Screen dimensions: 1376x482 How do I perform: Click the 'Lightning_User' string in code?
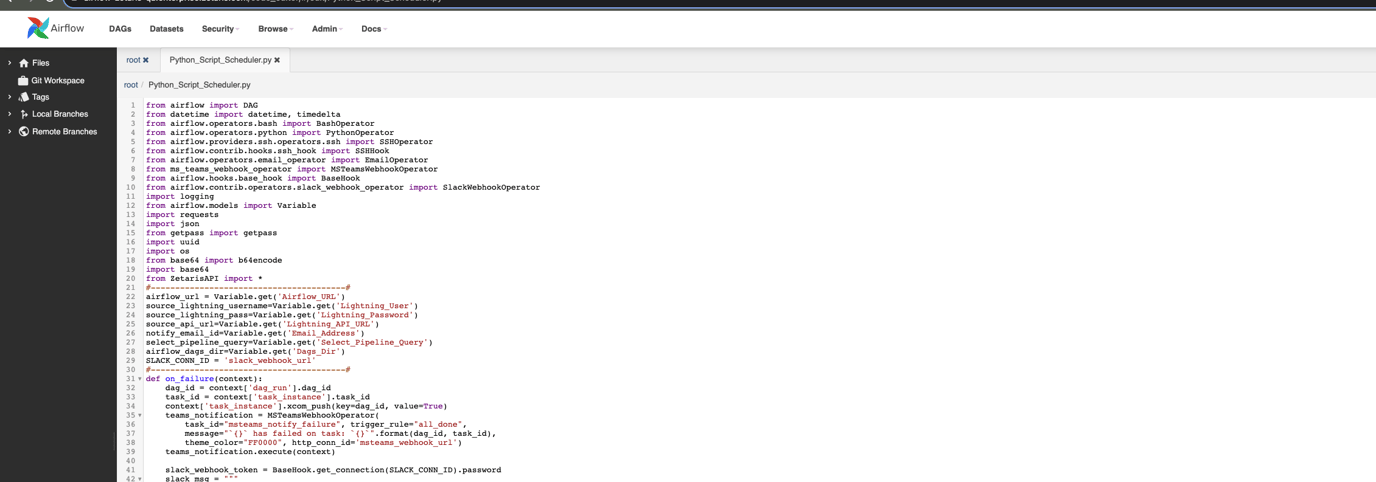[376, 306]
